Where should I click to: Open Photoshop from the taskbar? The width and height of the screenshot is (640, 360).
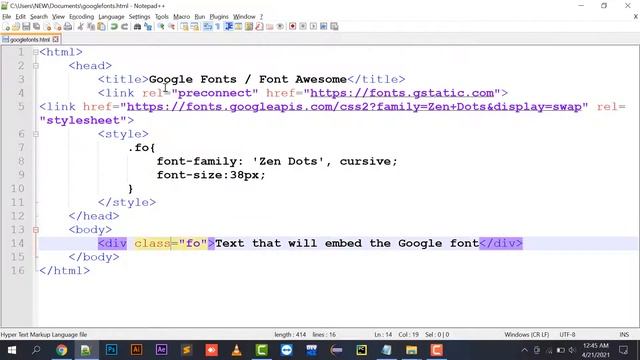click(111, 350)
